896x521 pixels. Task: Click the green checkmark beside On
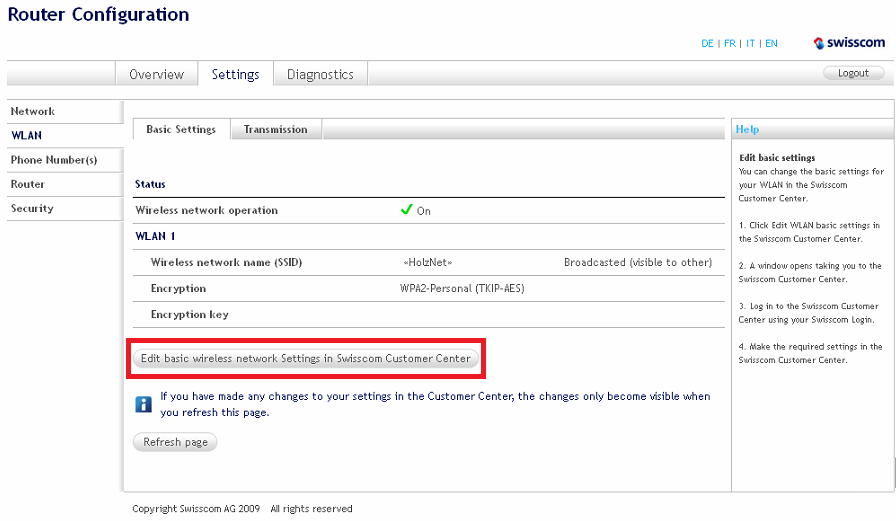coord(406,210)
